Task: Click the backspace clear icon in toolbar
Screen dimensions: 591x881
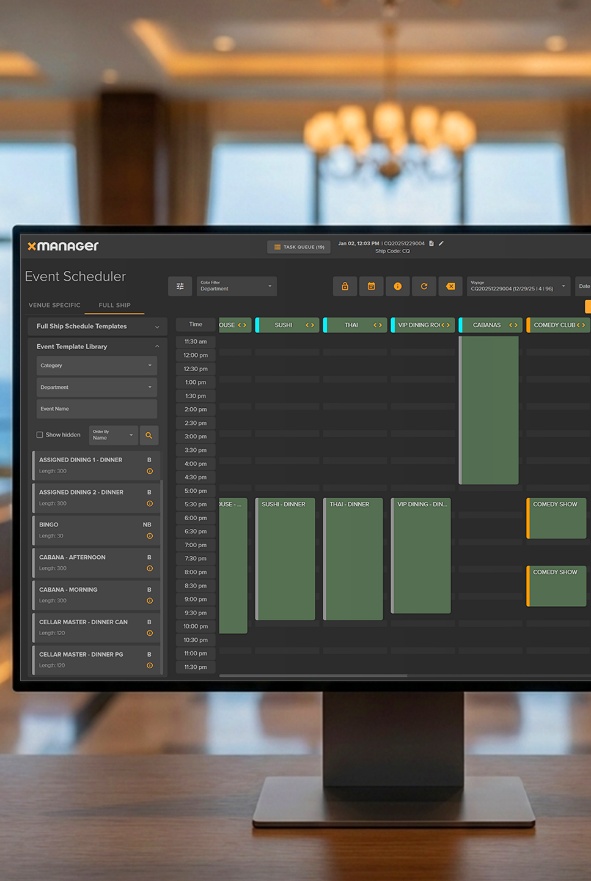Action: coord(451,286)
